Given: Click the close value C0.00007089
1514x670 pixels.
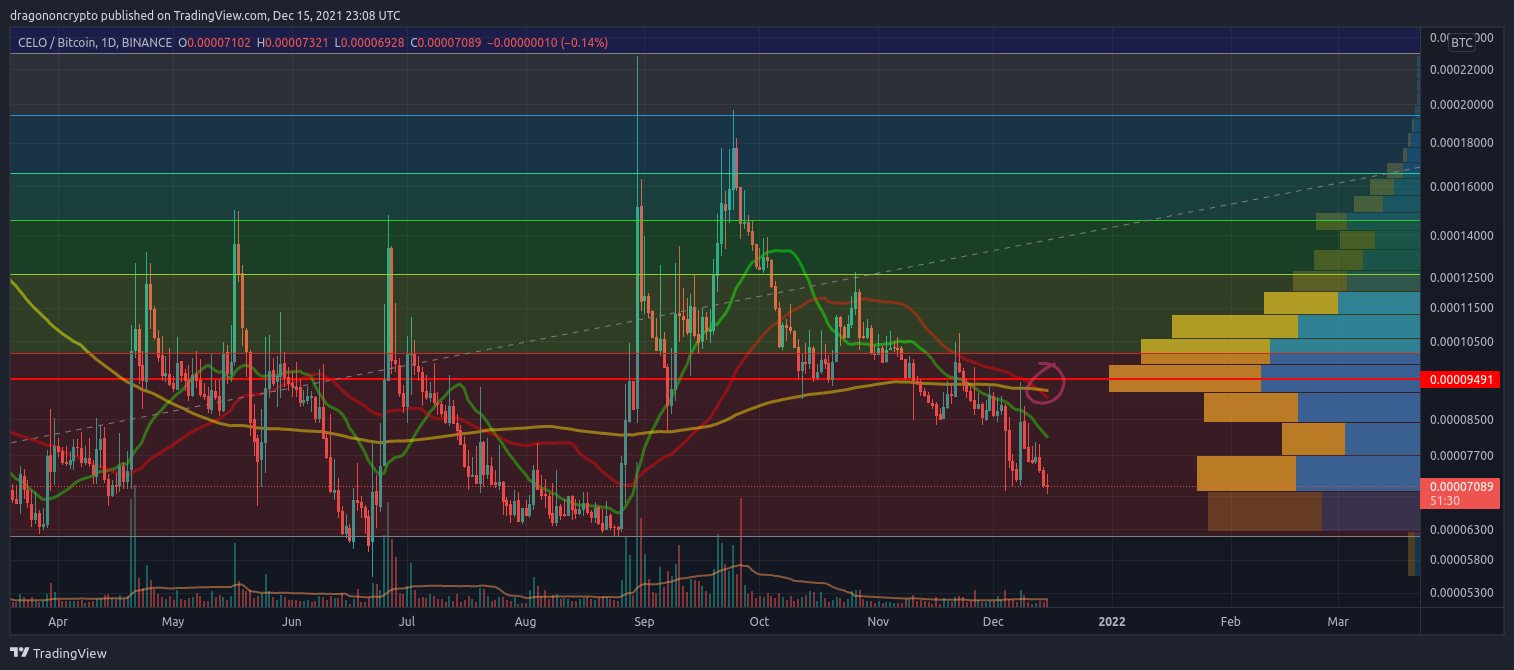Looking at the screenshot, I should point(448,43).
